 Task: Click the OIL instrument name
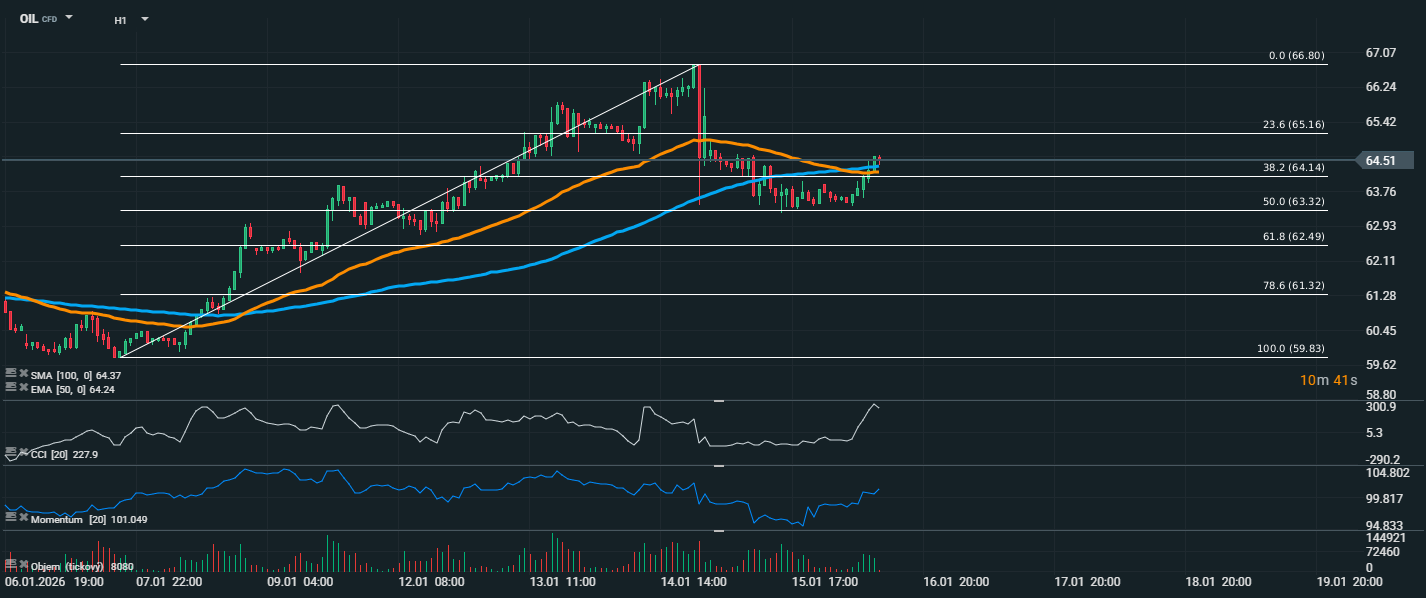pos(29,19)
